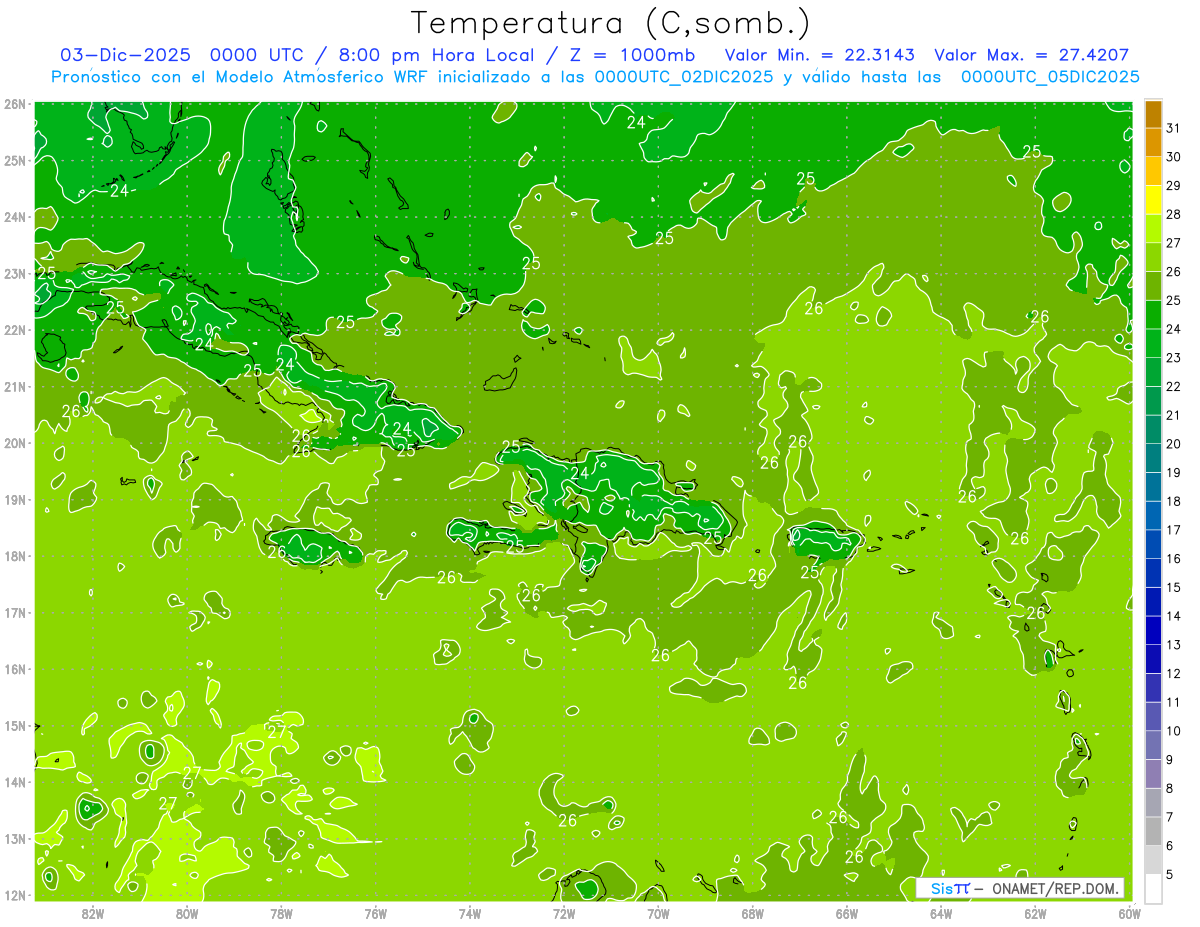The image size is (1200, 927).
Task: Click the 12N latitude axis label
Action: pyautogui.click(x=14, y=895)
